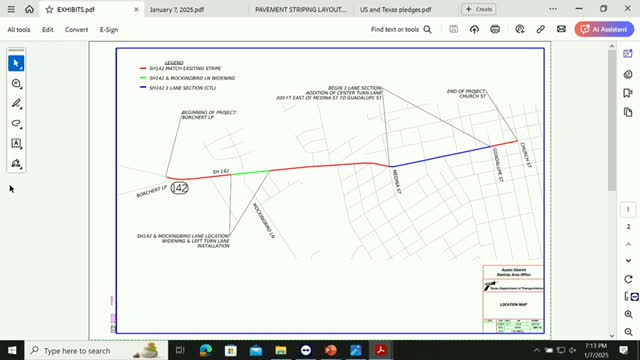Open the Edit menu

click(x=48, y=29)
